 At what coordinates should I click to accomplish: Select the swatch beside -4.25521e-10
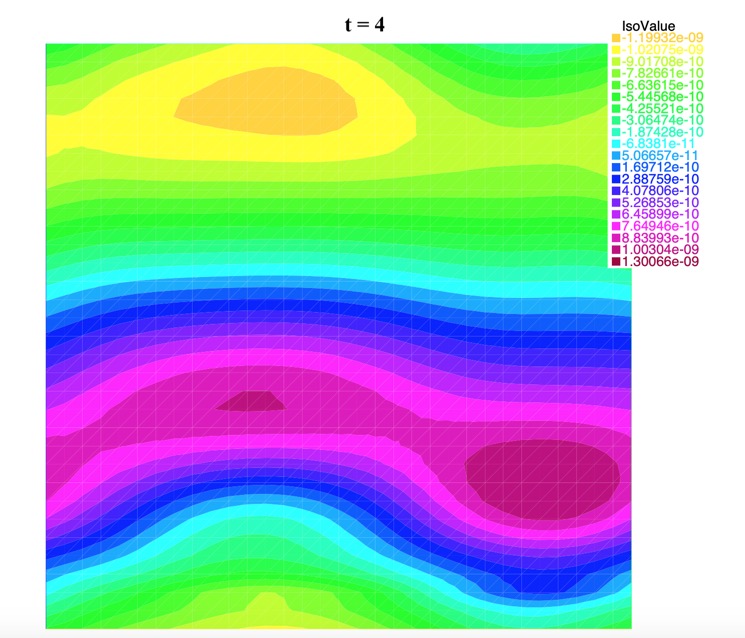[x=616, y=109]
